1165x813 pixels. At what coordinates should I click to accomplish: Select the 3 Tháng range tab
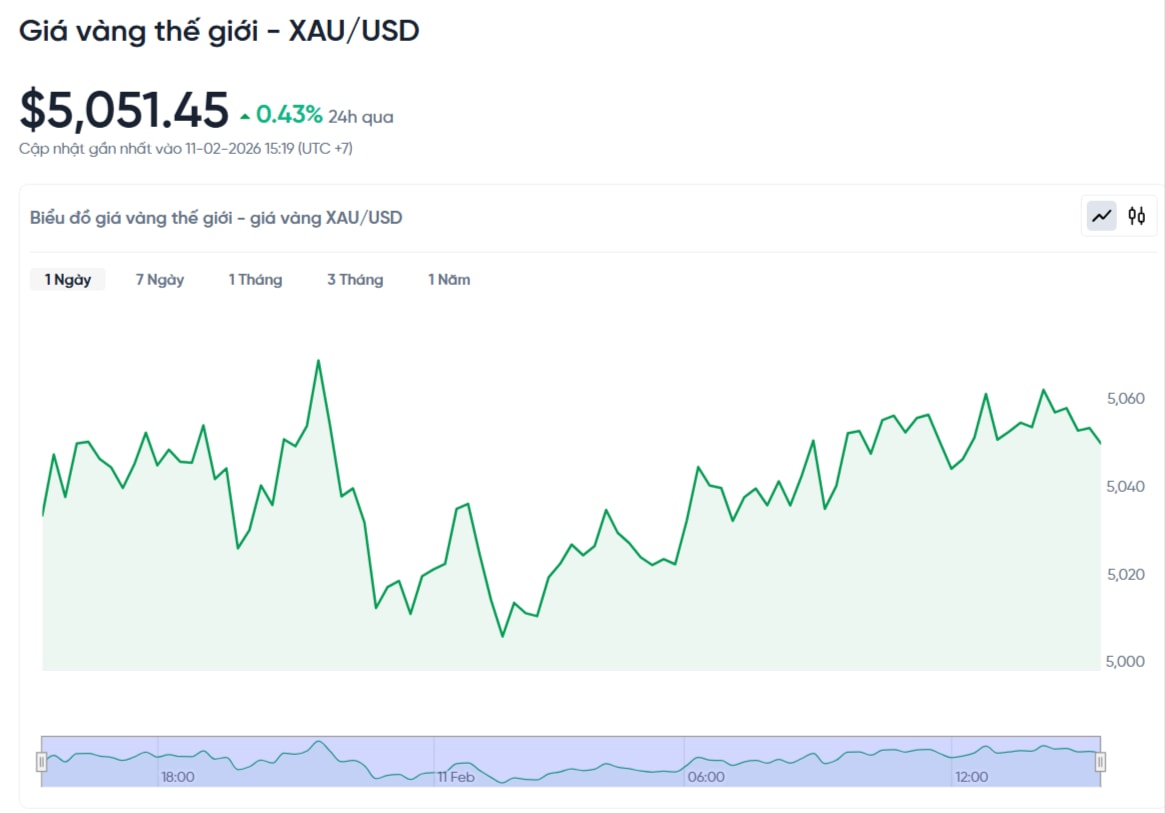pos(355,279)
